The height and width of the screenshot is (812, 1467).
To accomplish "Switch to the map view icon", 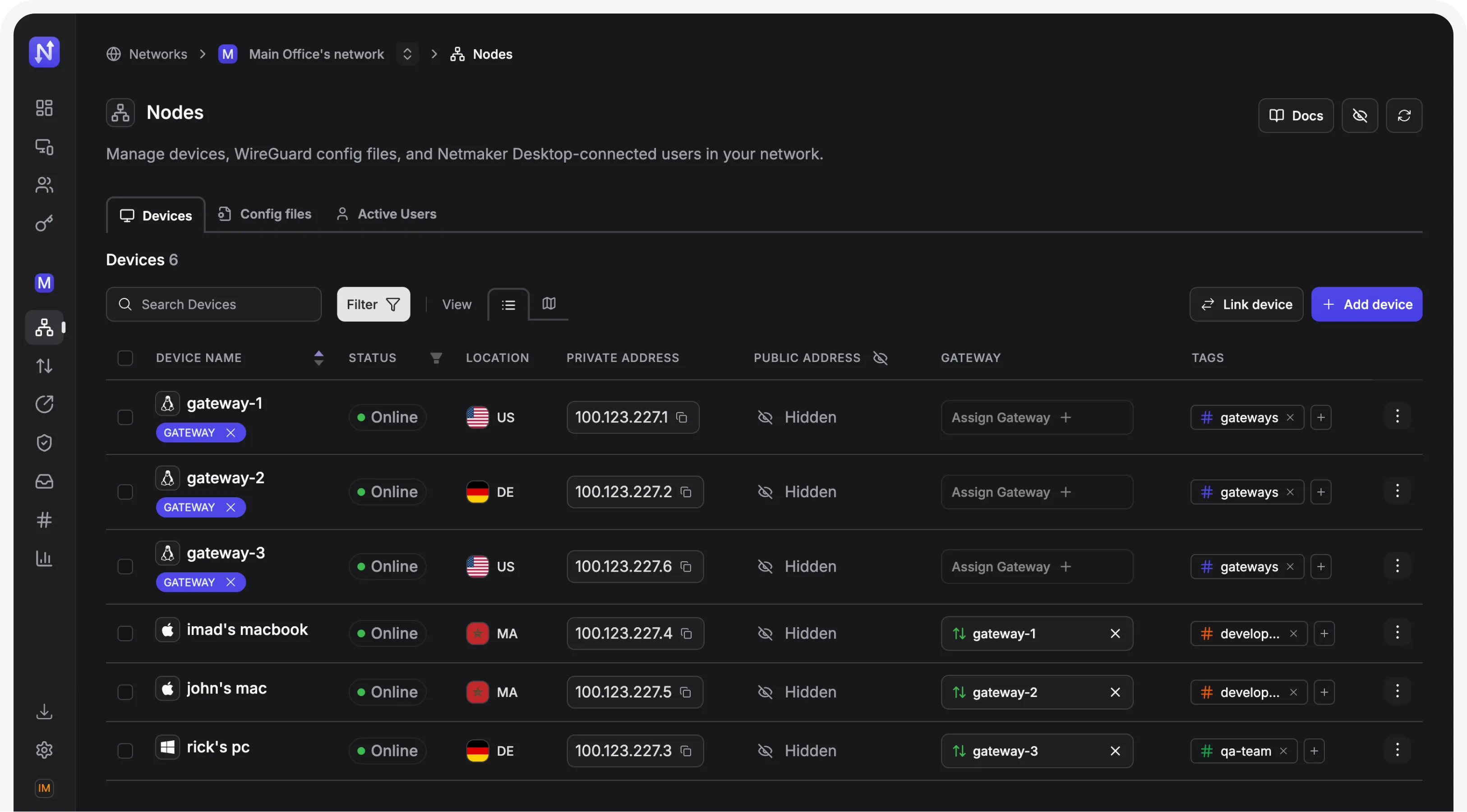I will (549, 304).
